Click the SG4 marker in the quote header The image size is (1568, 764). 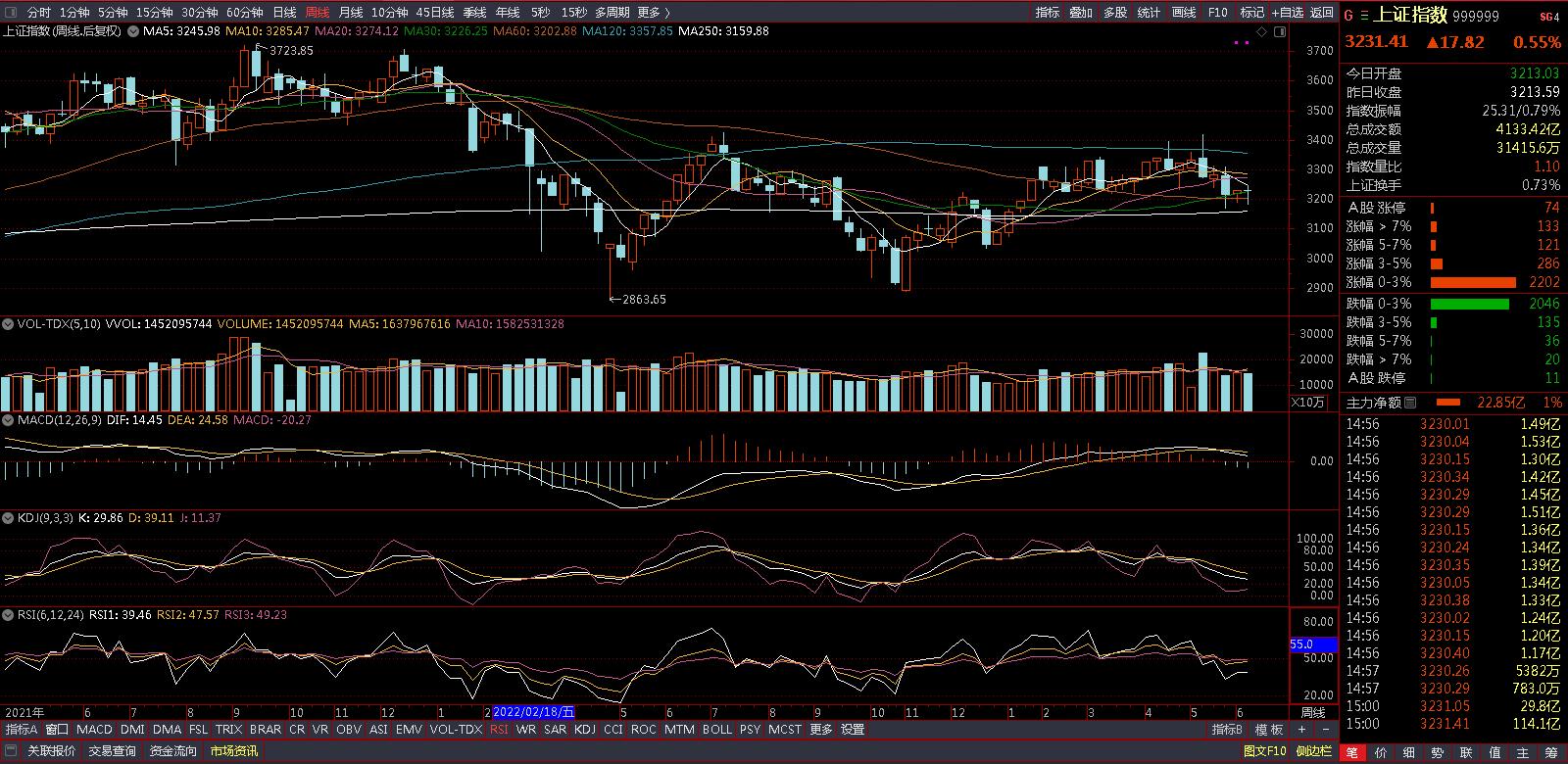(x=1549, y=17)
